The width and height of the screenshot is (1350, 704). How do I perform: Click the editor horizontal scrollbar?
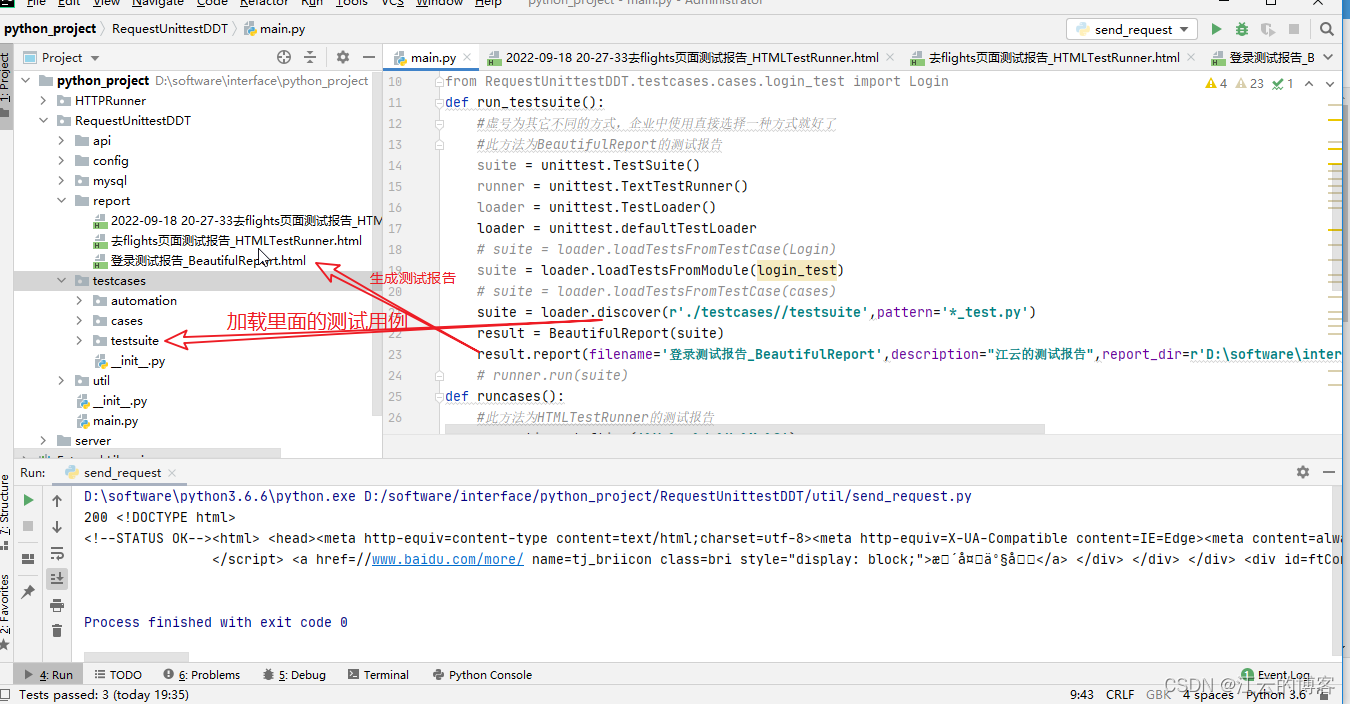click(x=745, y=428)
